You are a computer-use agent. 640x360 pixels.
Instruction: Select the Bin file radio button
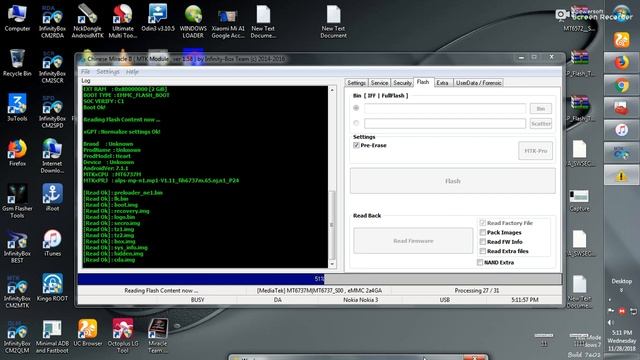[x=356, y=108]
